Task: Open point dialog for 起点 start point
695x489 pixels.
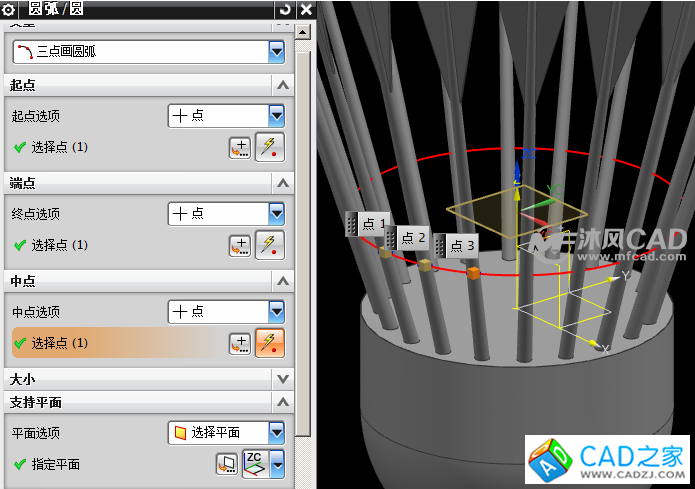Action: click(x=240, y=148)
